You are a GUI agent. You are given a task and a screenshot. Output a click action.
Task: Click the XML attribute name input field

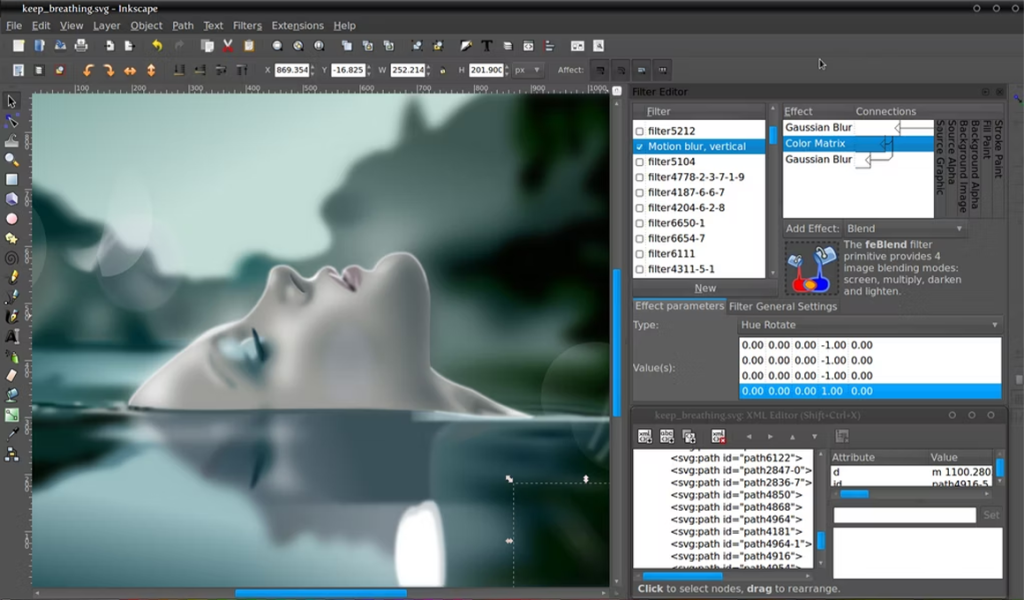click(904, 514)
